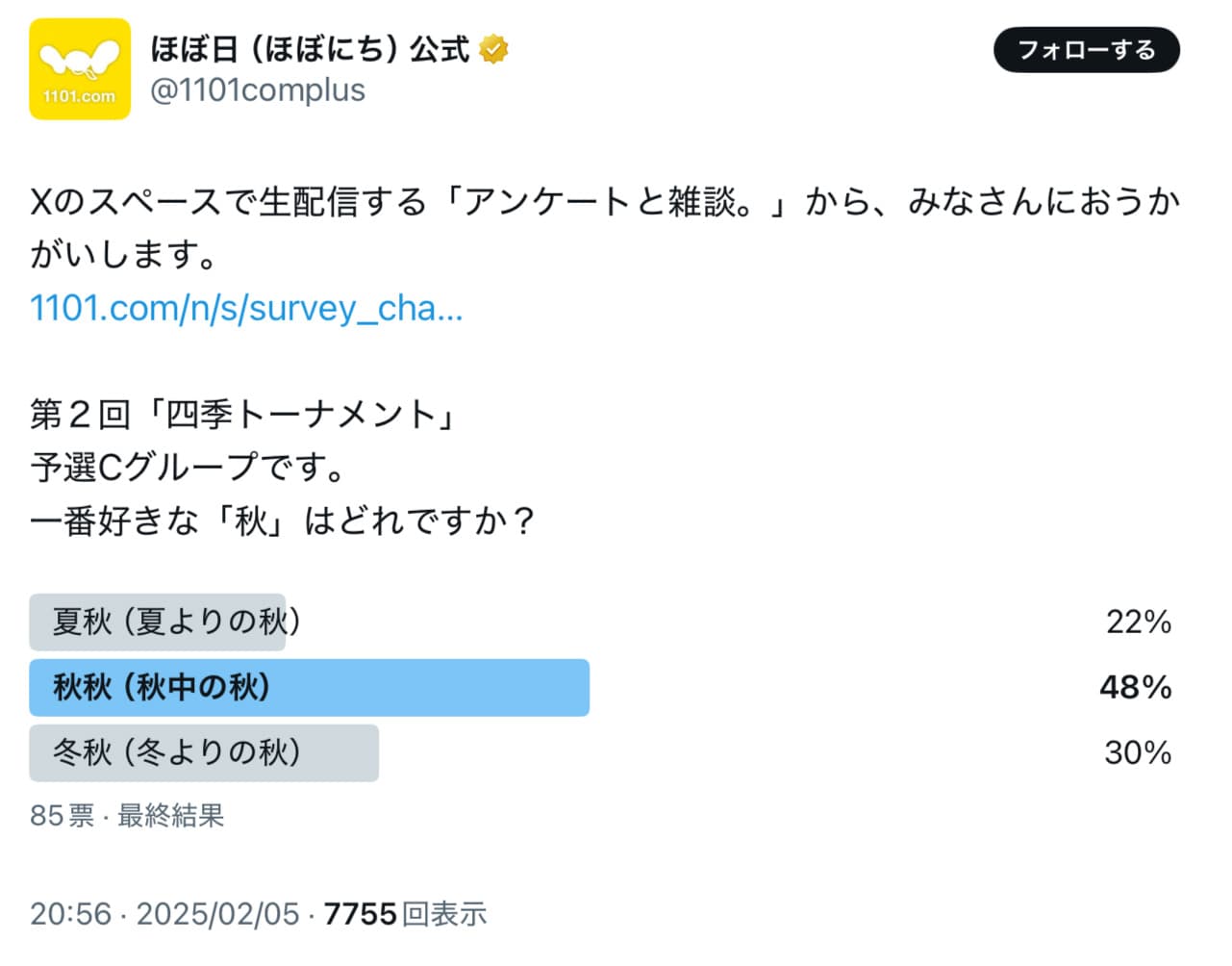Open the 1101.com survey link

246,308
